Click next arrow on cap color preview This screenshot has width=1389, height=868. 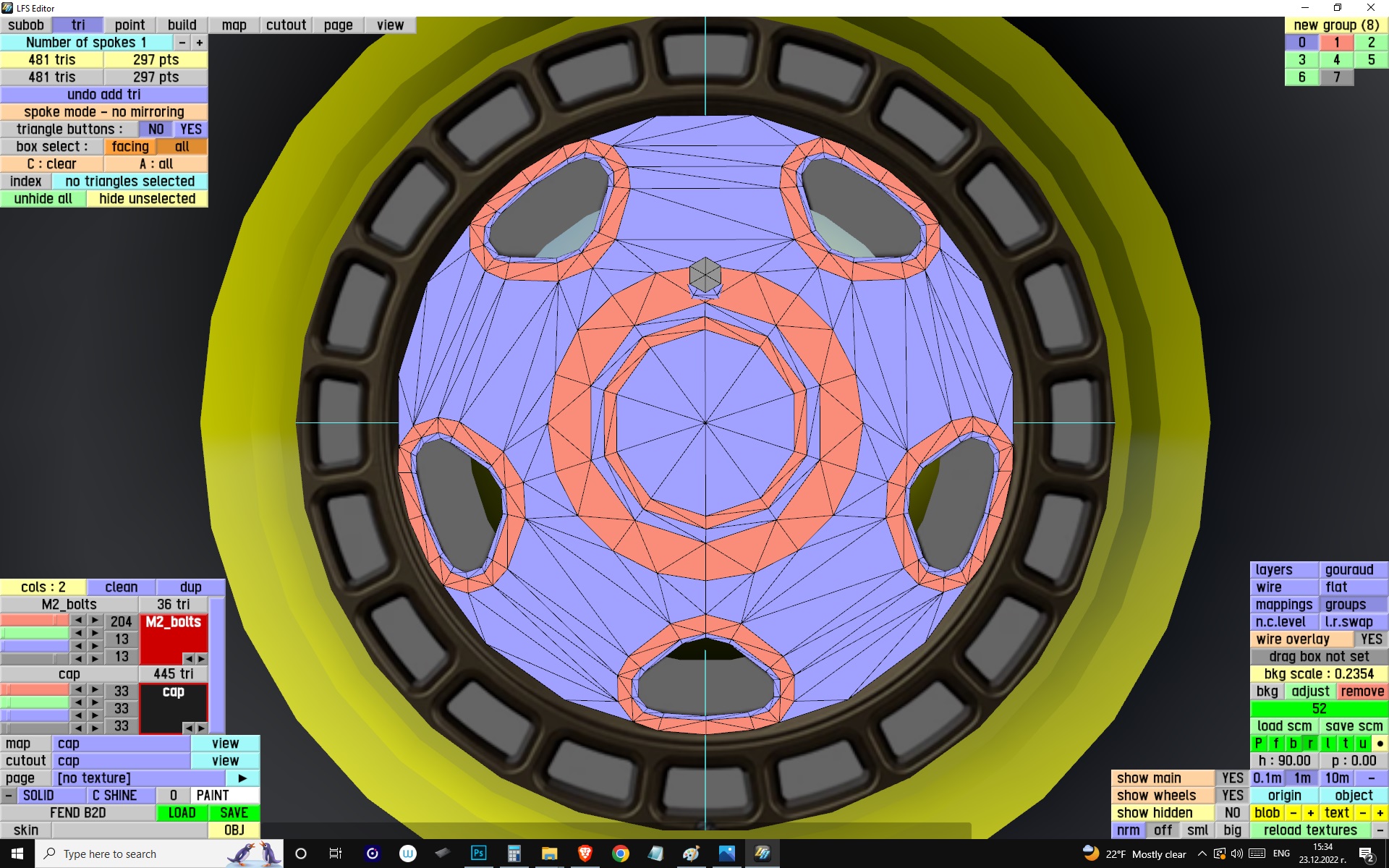click(x=202, y=728)
